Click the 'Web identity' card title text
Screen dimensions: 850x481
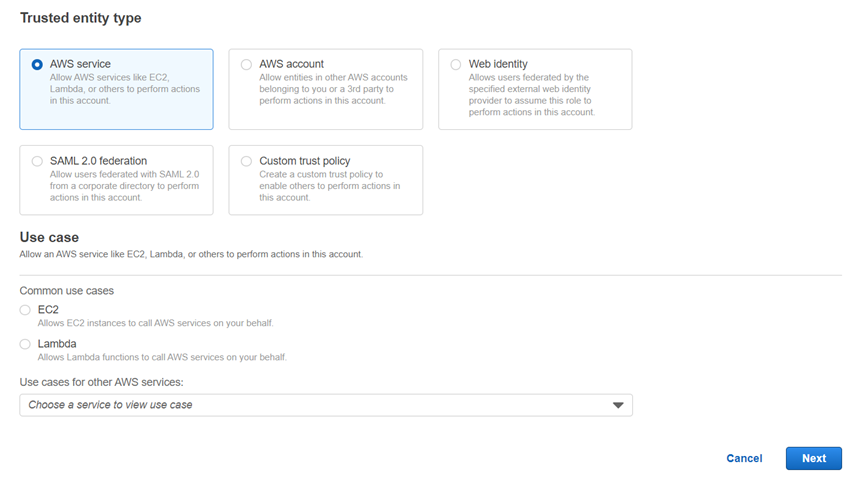(498, 64)
